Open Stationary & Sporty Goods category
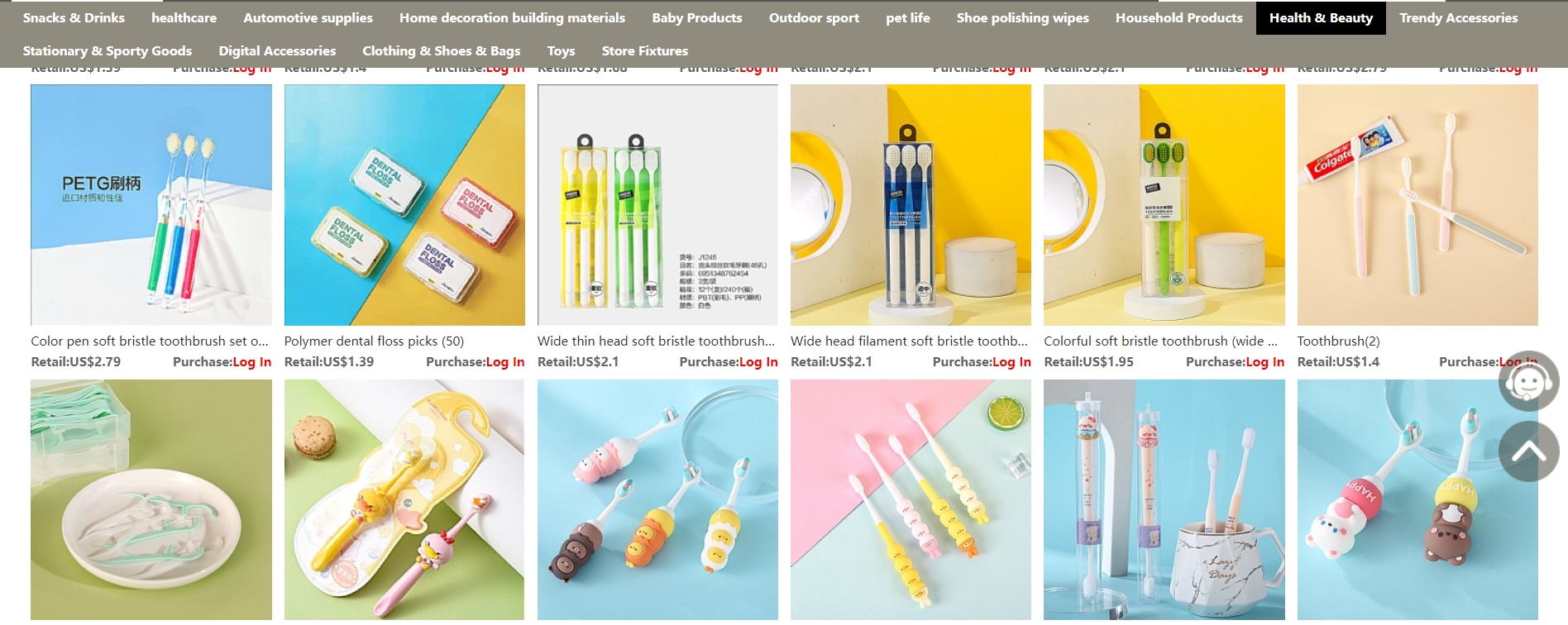This screenshot has width=1568, height=625. pos(108,50)
